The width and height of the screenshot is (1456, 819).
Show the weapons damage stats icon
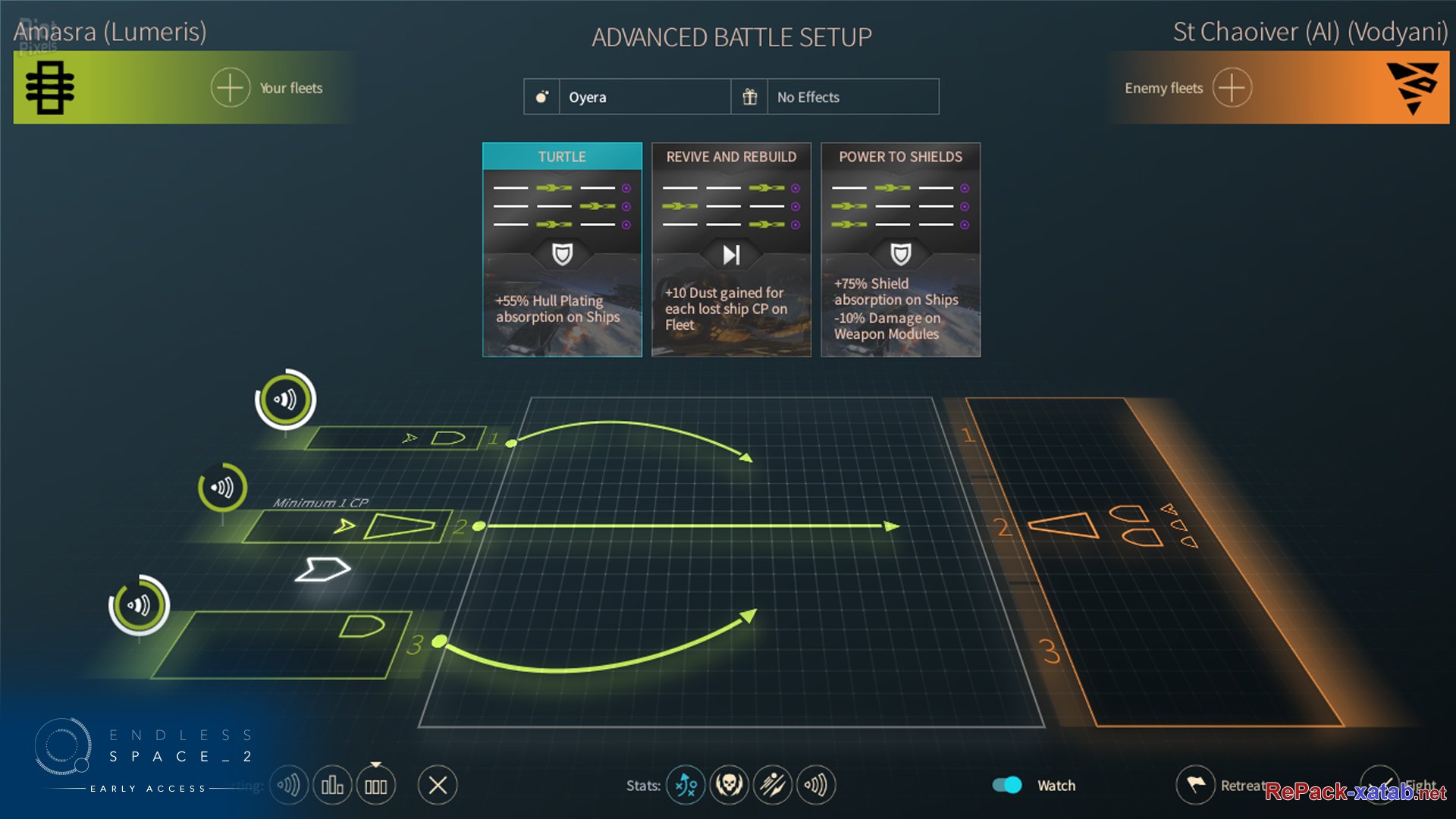[773, 785]
